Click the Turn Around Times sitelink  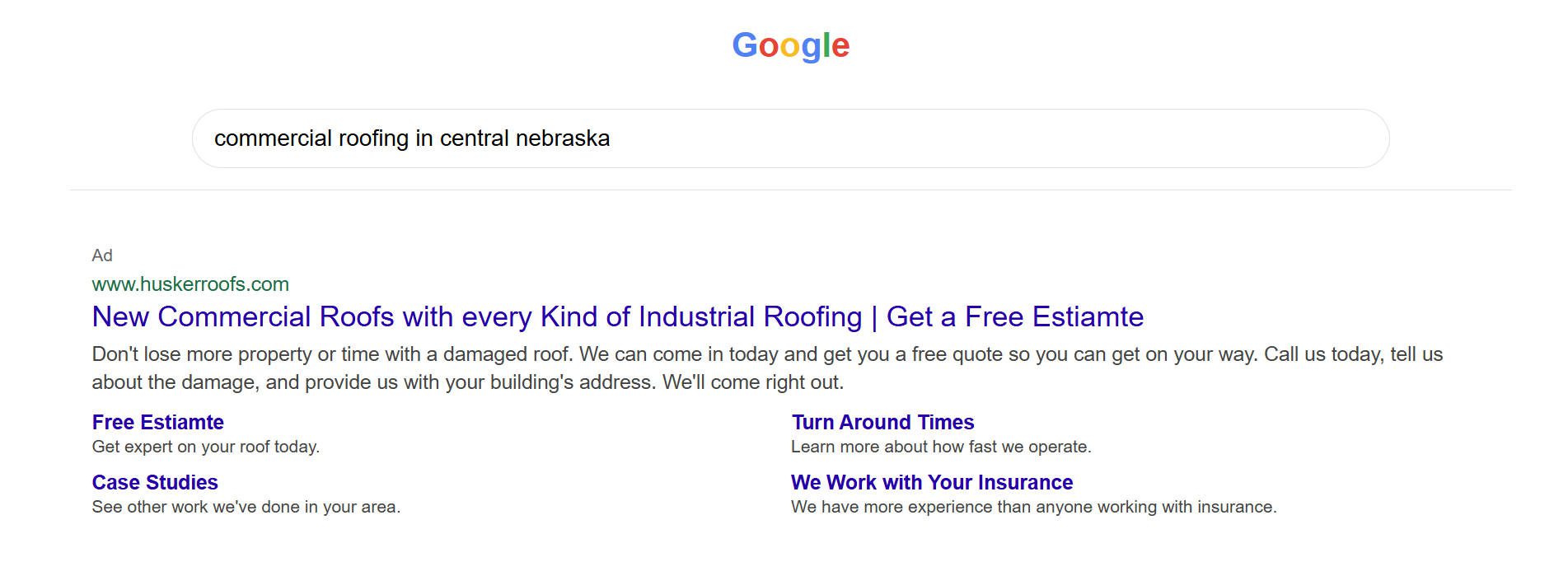(x=882, y=422)
